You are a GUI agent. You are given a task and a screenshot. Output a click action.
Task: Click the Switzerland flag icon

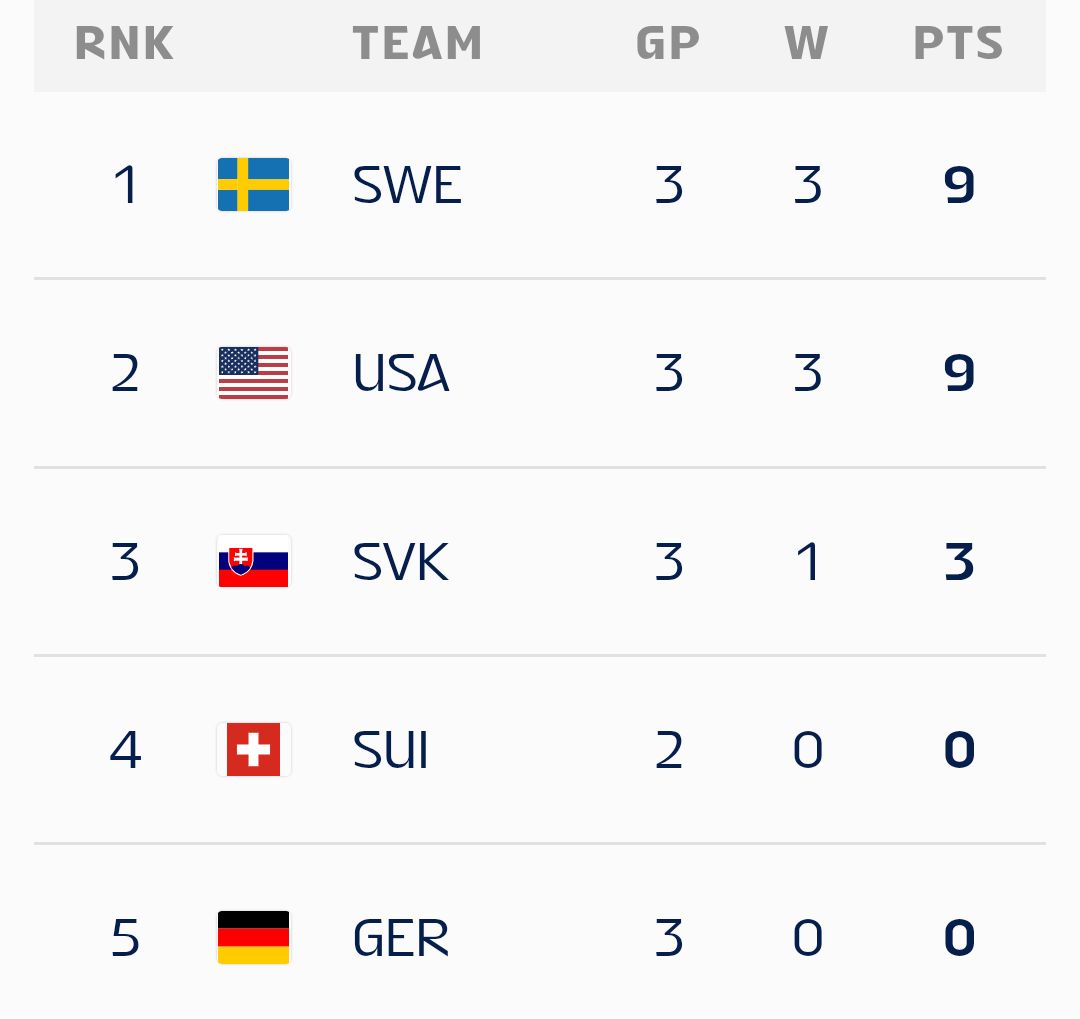[x=254, y=750]
